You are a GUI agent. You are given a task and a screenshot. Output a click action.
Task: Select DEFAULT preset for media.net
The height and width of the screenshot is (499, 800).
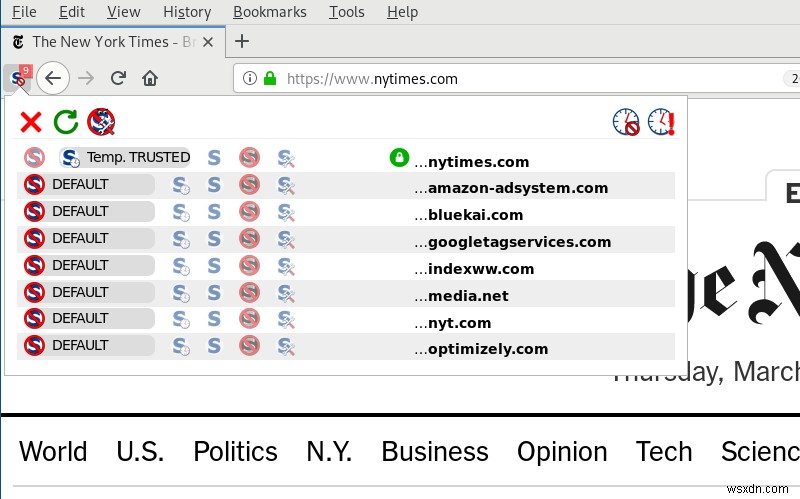(x=90, y=293)
